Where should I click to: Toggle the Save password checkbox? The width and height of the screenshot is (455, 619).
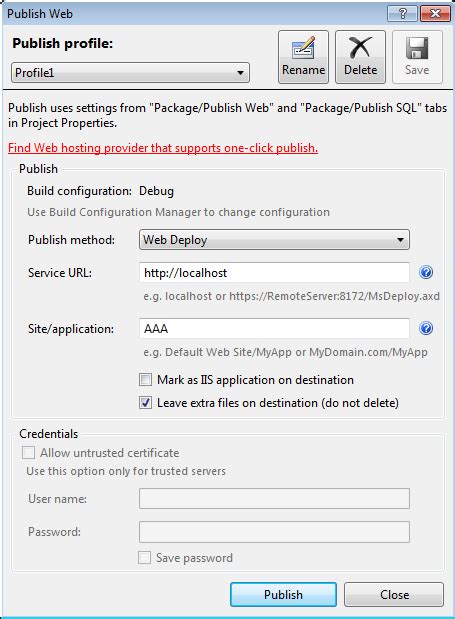tap(144, 558)
